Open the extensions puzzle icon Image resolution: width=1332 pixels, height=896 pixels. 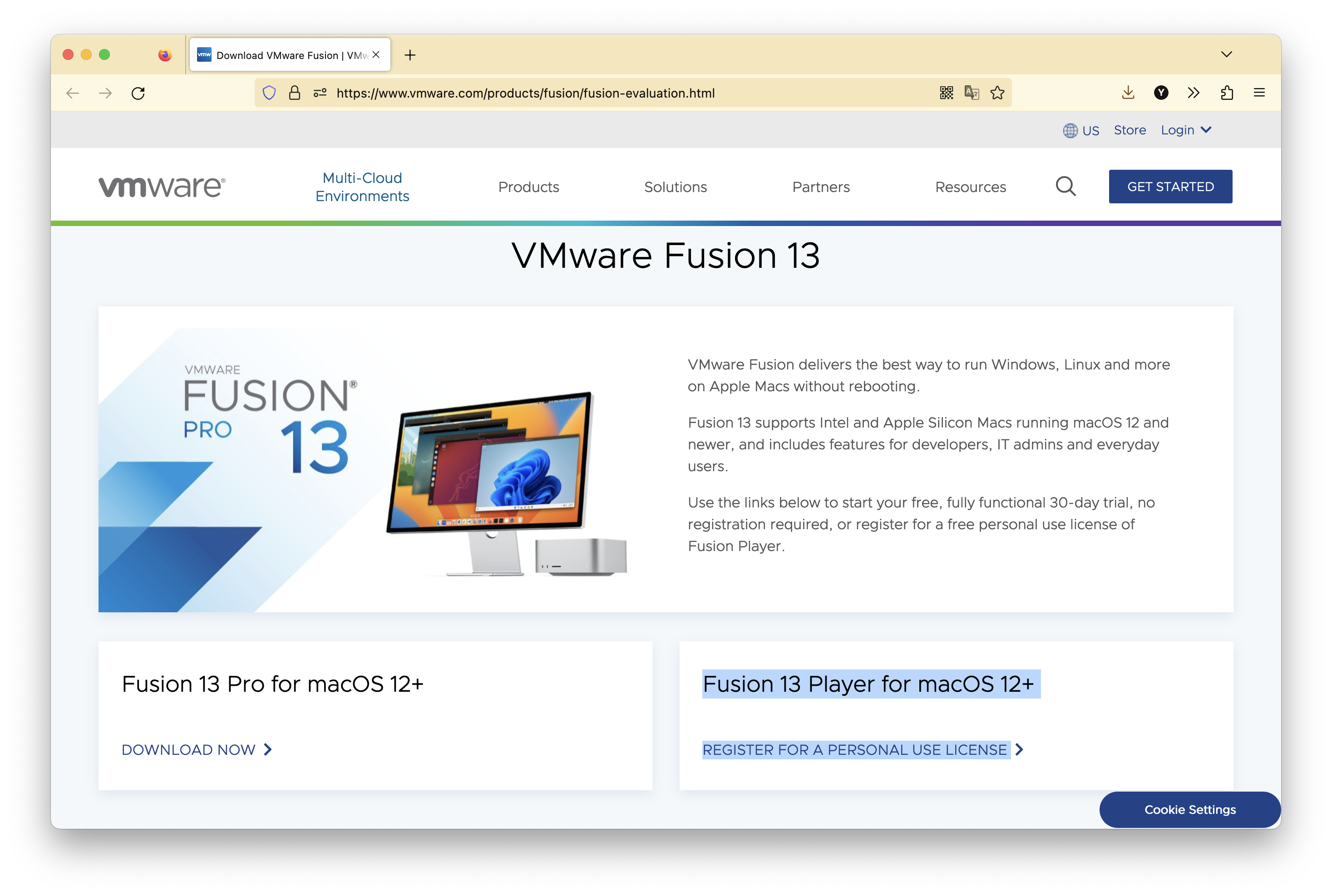coord(1226,93)
